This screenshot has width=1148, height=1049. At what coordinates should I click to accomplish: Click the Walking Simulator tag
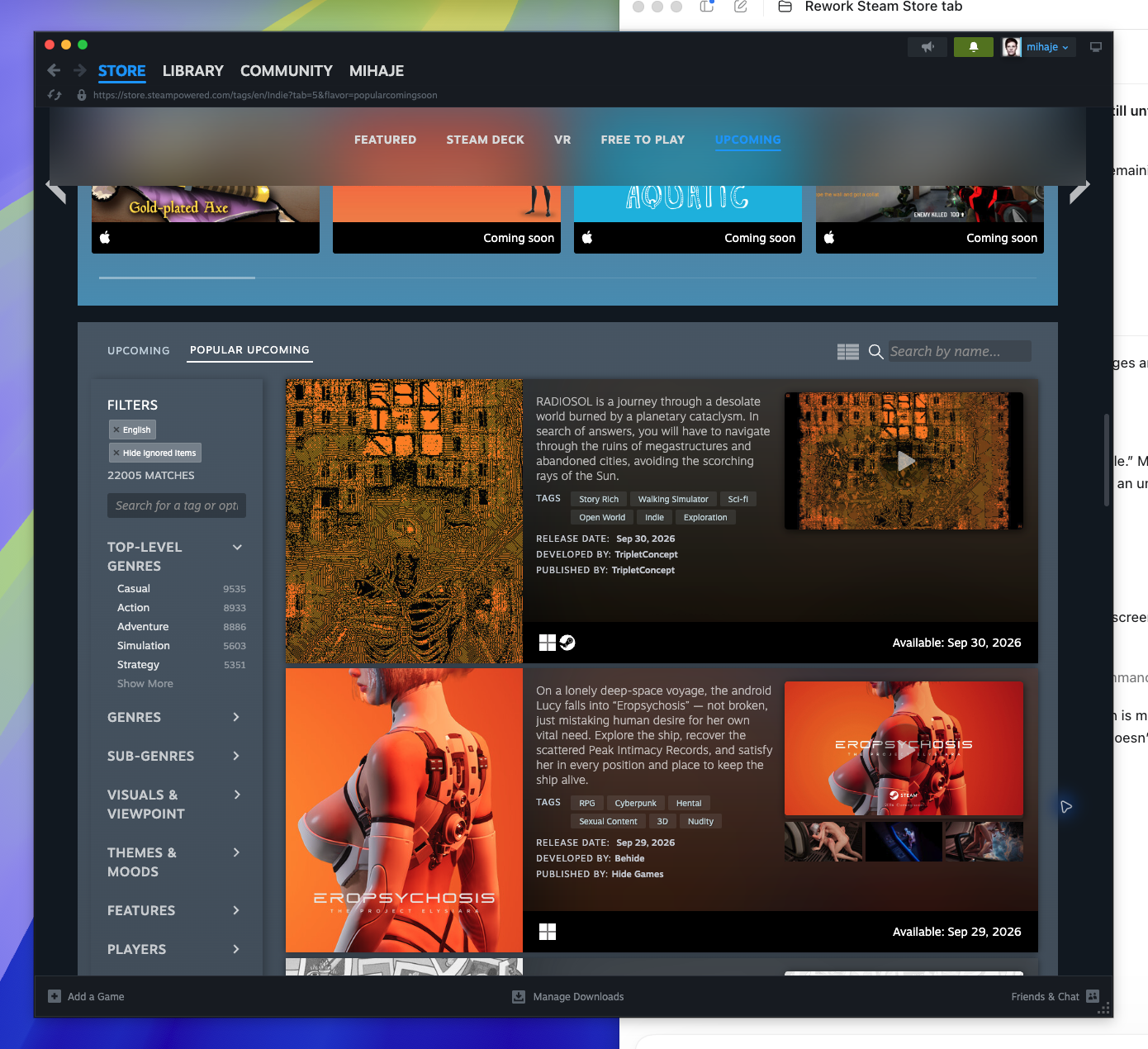point(673,499)
